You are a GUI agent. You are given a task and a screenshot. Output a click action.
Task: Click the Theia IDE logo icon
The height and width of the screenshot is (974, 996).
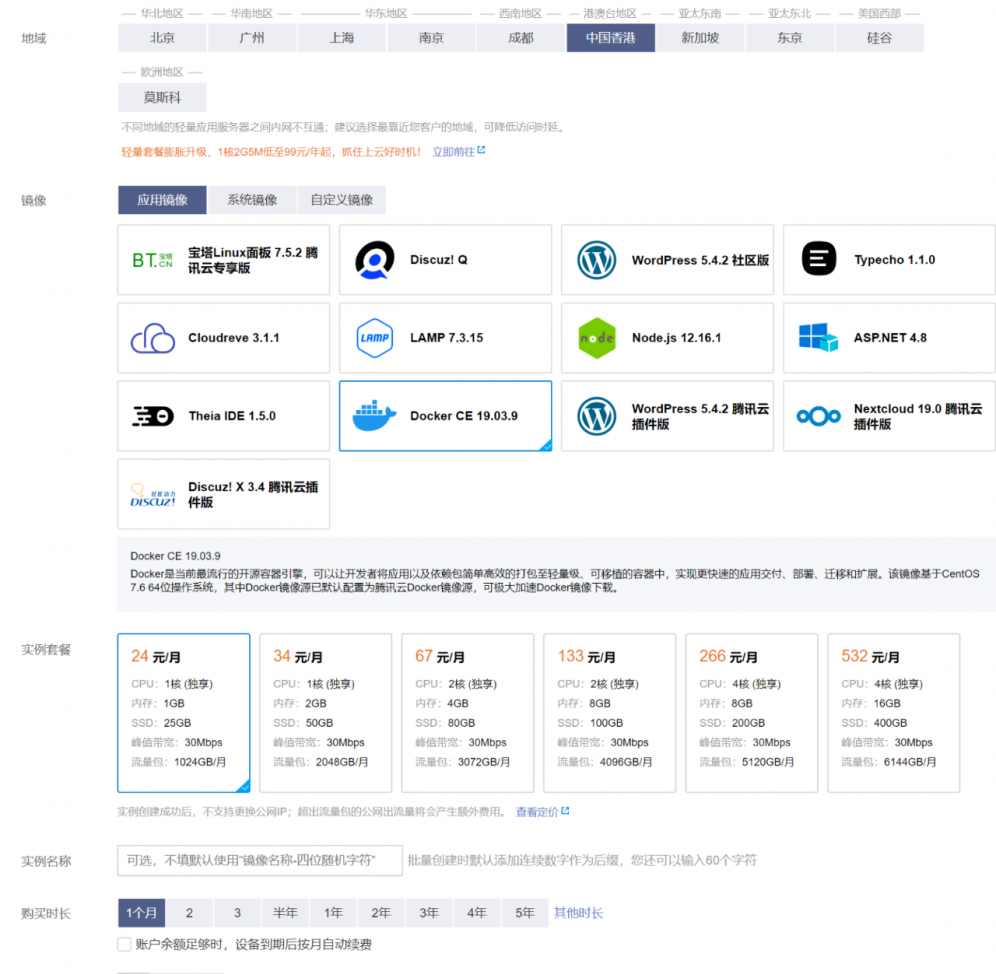152,416
